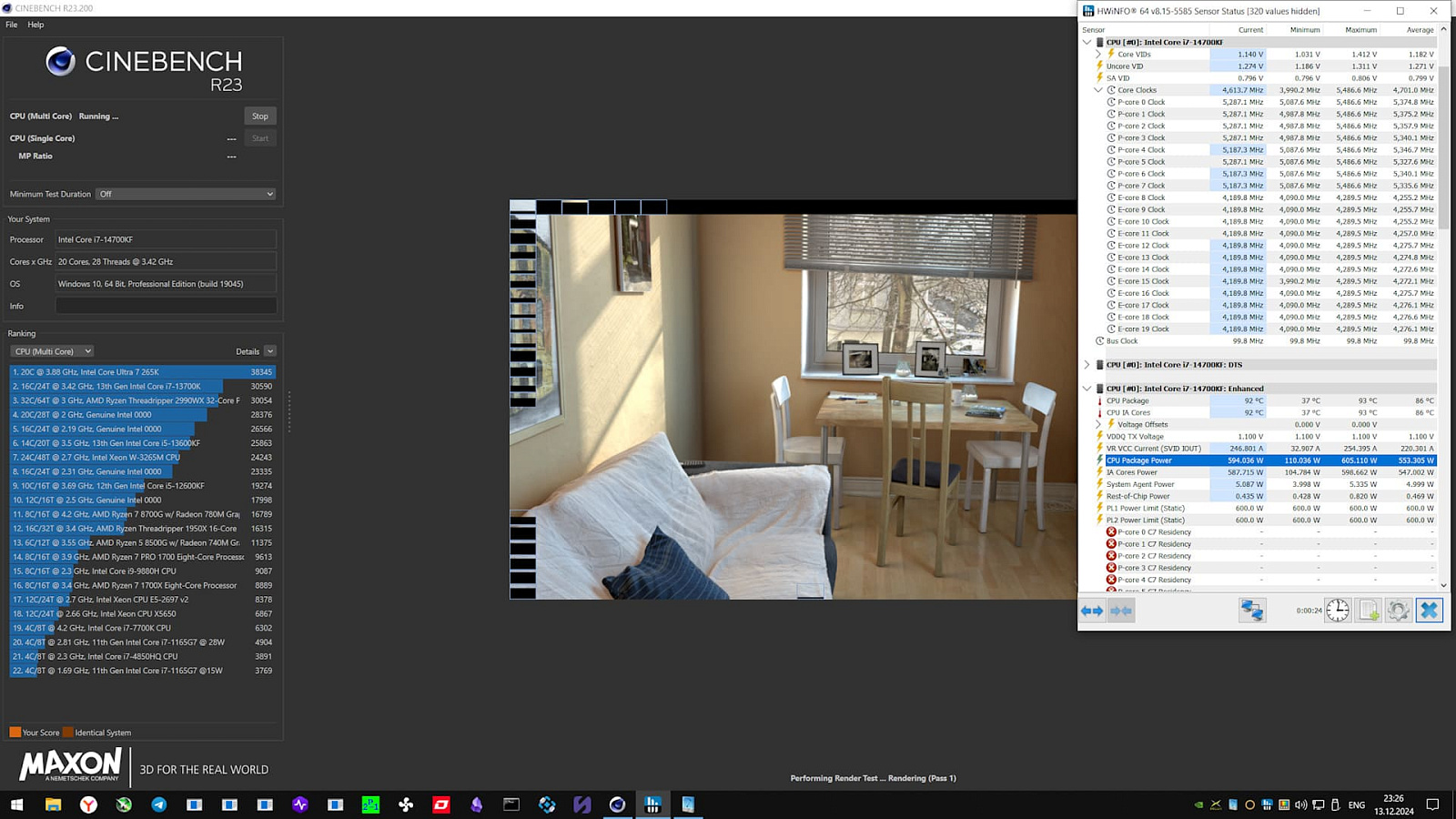Reset the HWiNFO elapsed time clock icon

click(x=1338, y=611)
